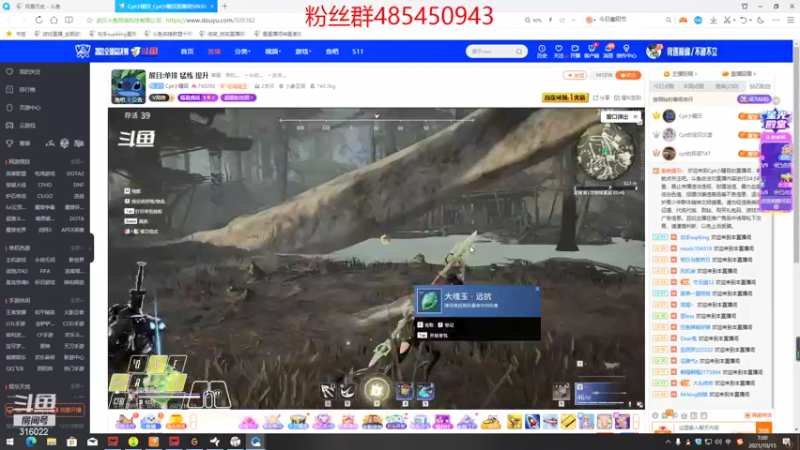This screenshot has width=800, height=450.
Task: Show all 单机热游 categories via 全部
Action: [77, 248]
